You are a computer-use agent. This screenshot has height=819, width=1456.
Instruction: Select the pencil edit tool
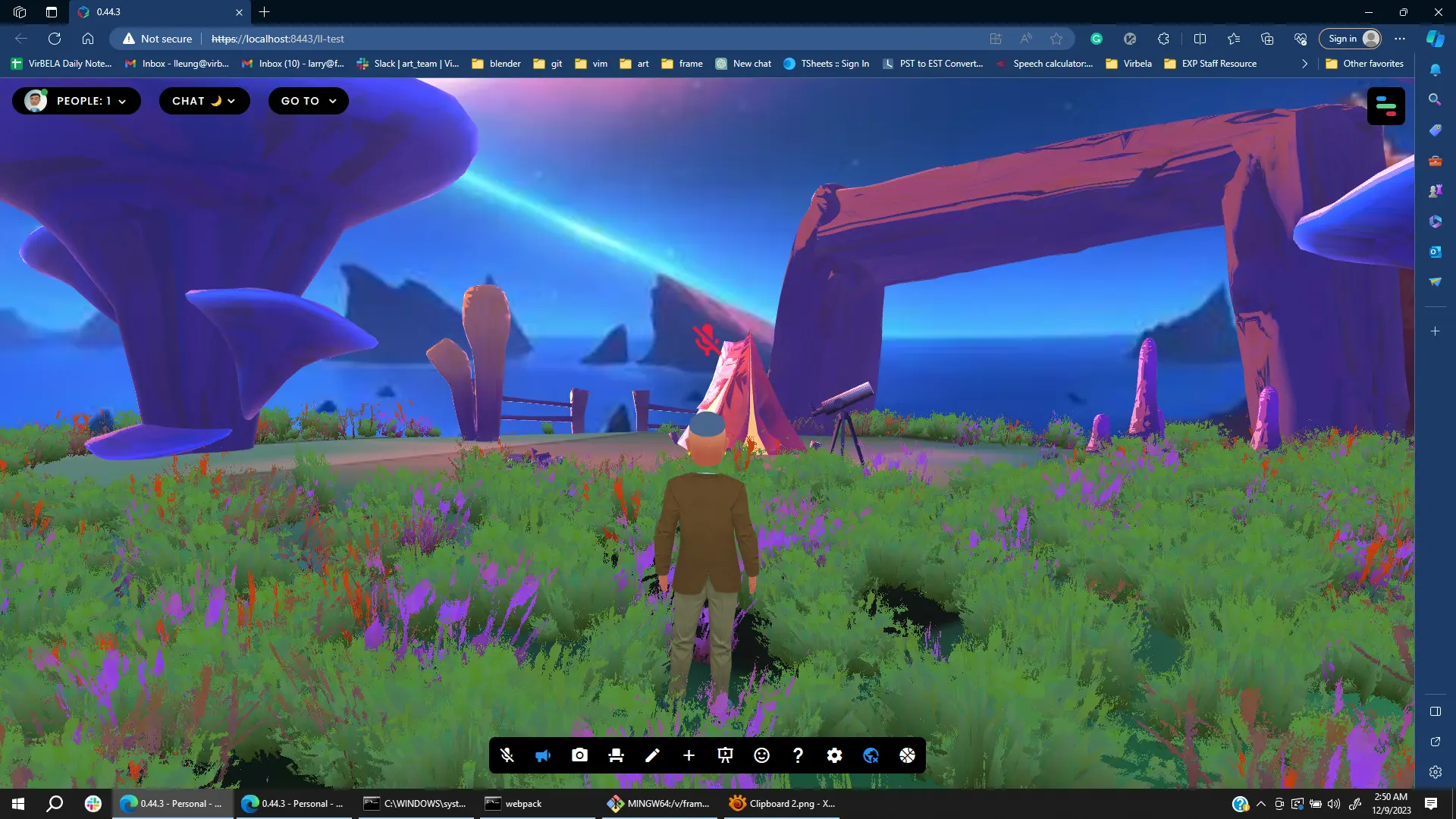652,755
